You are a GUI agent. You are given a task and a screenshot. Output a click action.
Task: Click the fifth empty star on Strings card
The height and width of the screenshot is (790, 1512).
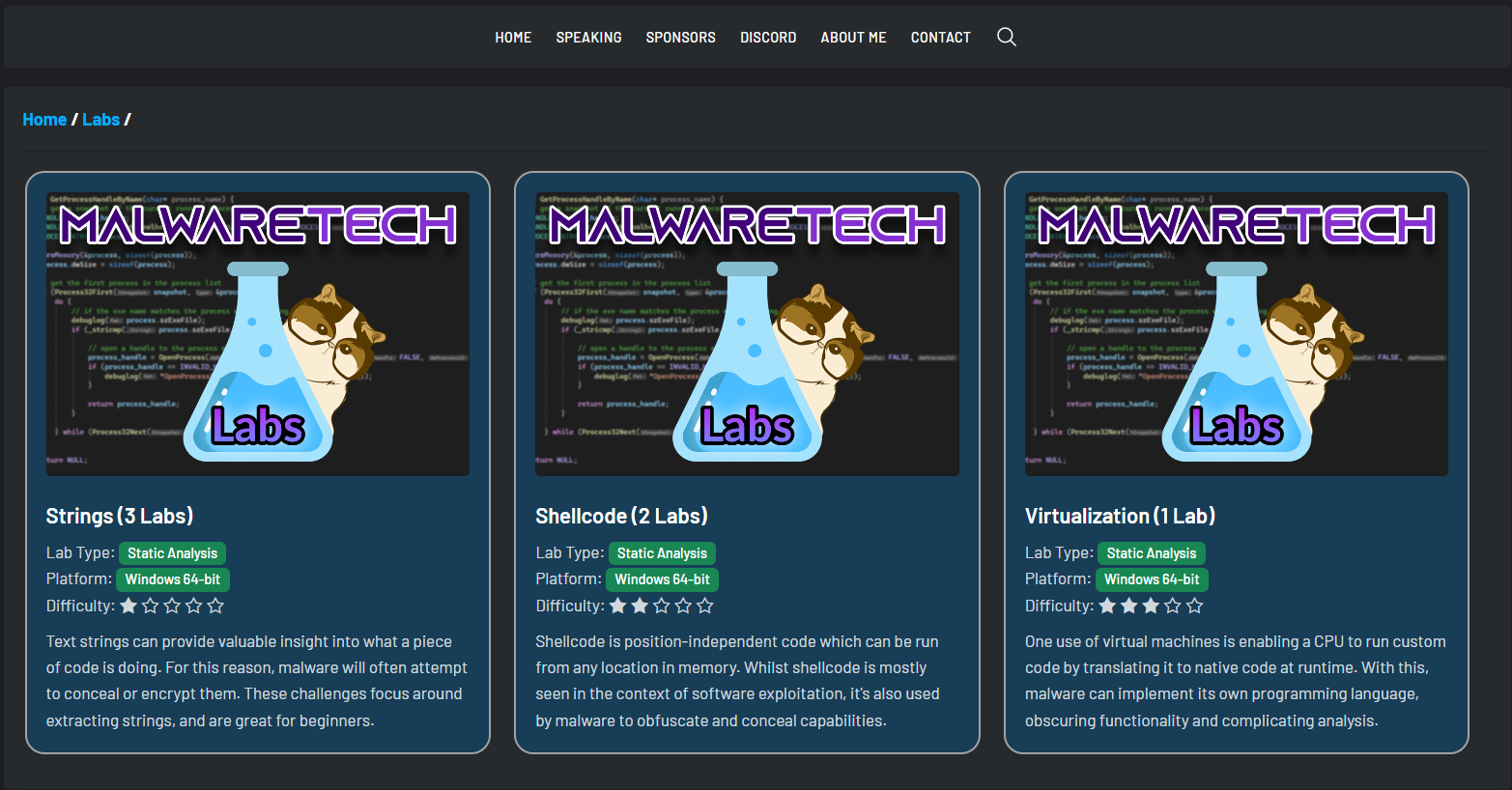pos(215,606)
